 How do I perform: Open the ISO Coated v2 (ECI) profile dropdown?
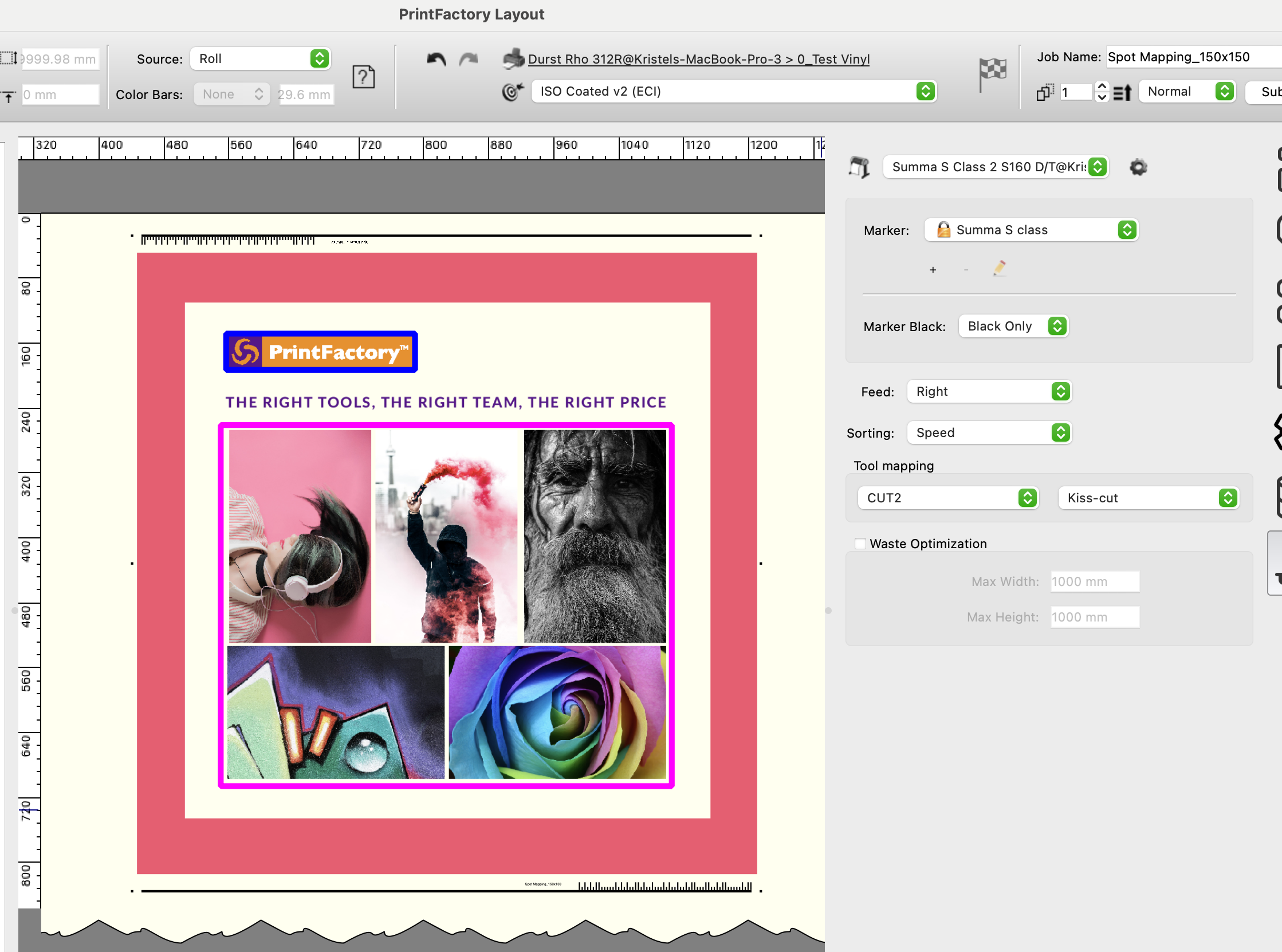tap(733, 91)
